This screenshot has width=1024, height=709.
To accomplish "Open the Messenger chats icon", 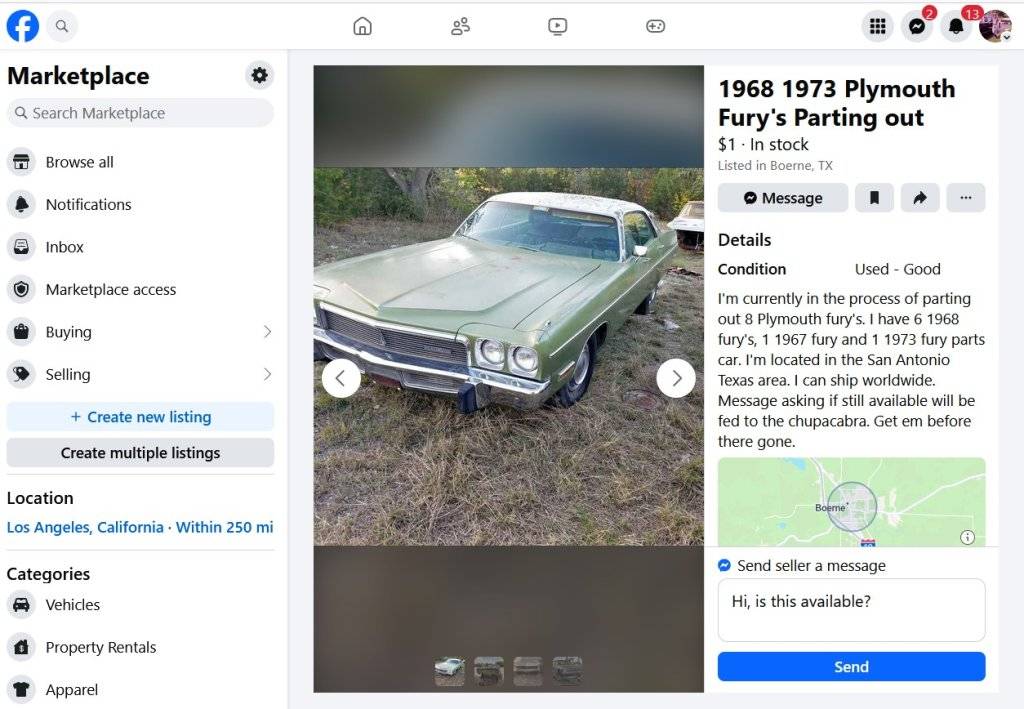I will (917, 27).
